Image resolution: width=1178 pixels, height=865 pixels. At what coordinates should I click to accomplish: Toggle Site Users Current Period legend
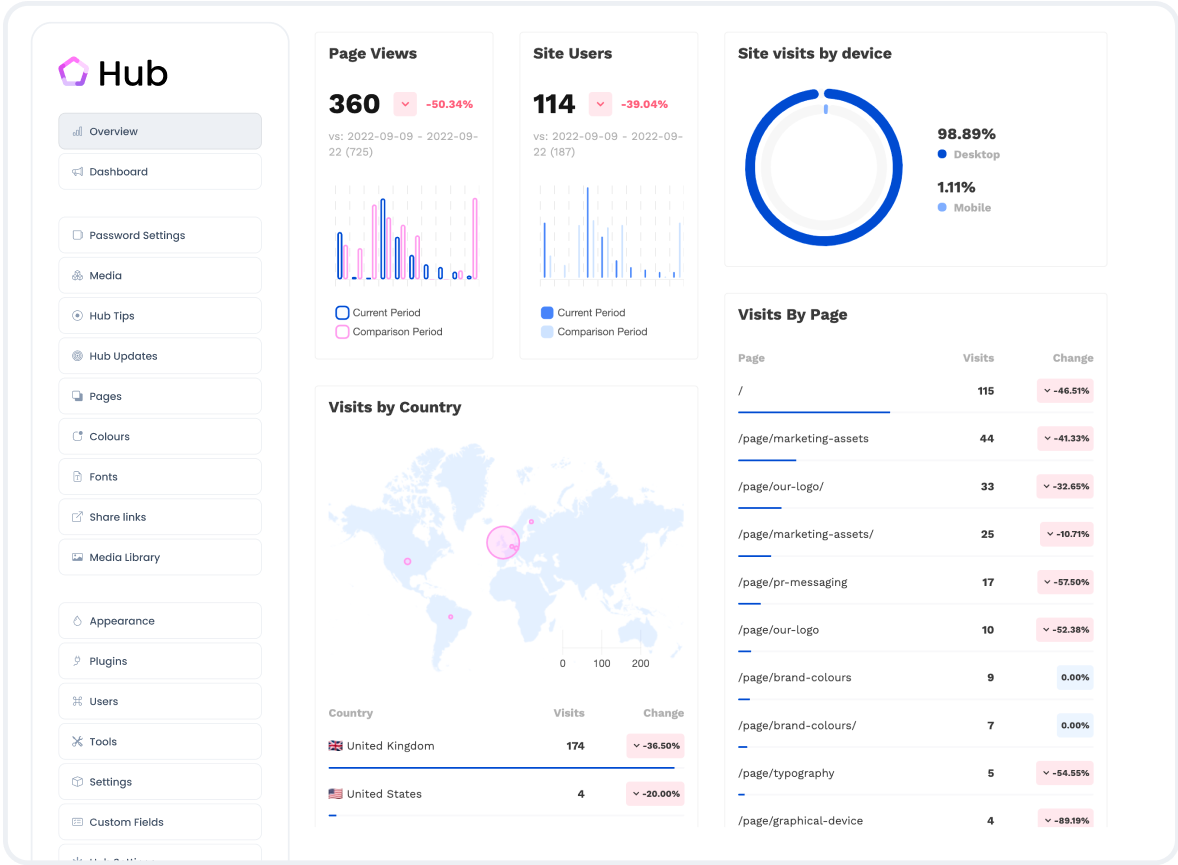583,313
